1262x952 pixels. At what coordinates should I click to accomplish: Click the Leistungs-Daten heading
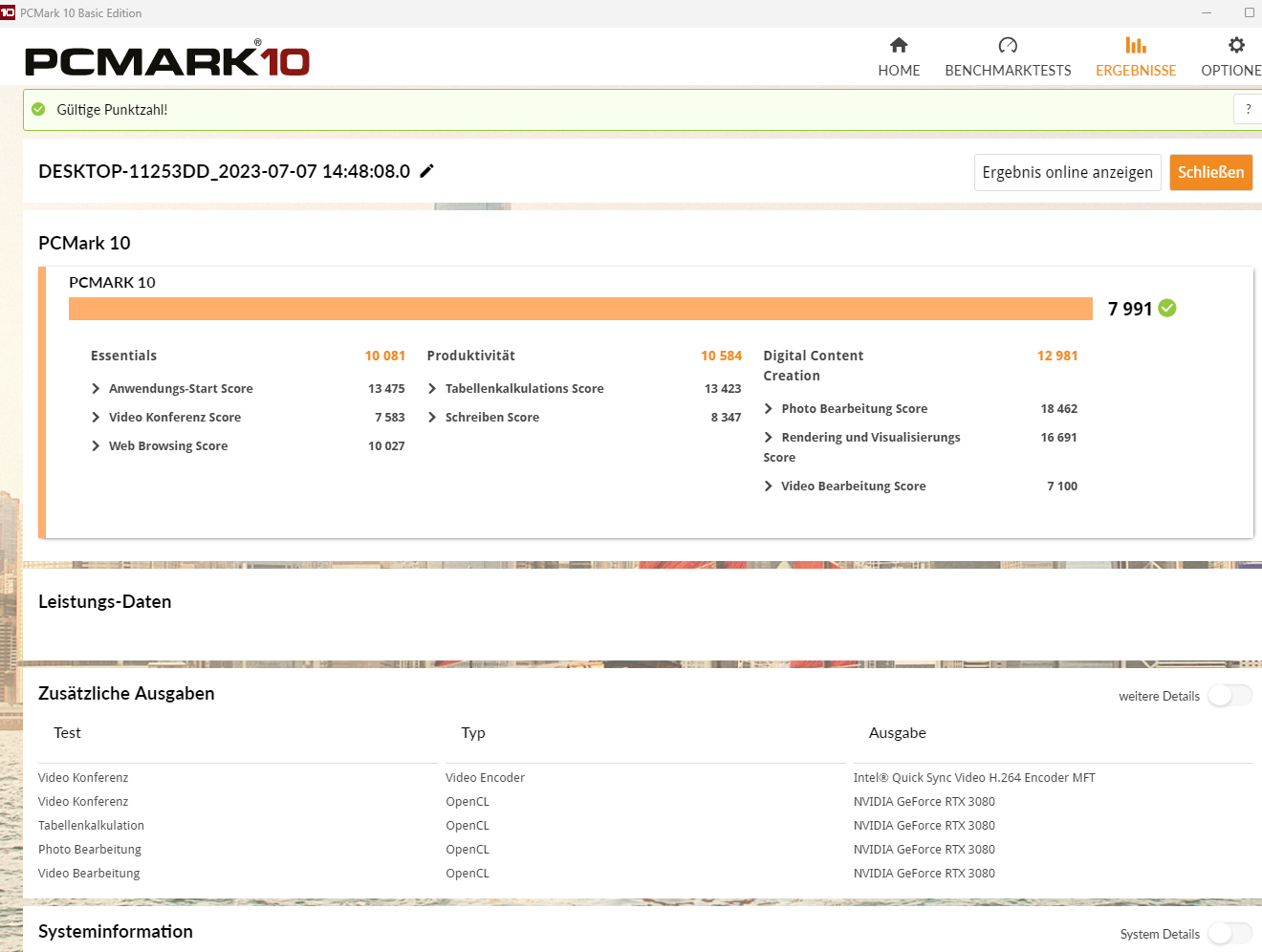tap(105, 601)
